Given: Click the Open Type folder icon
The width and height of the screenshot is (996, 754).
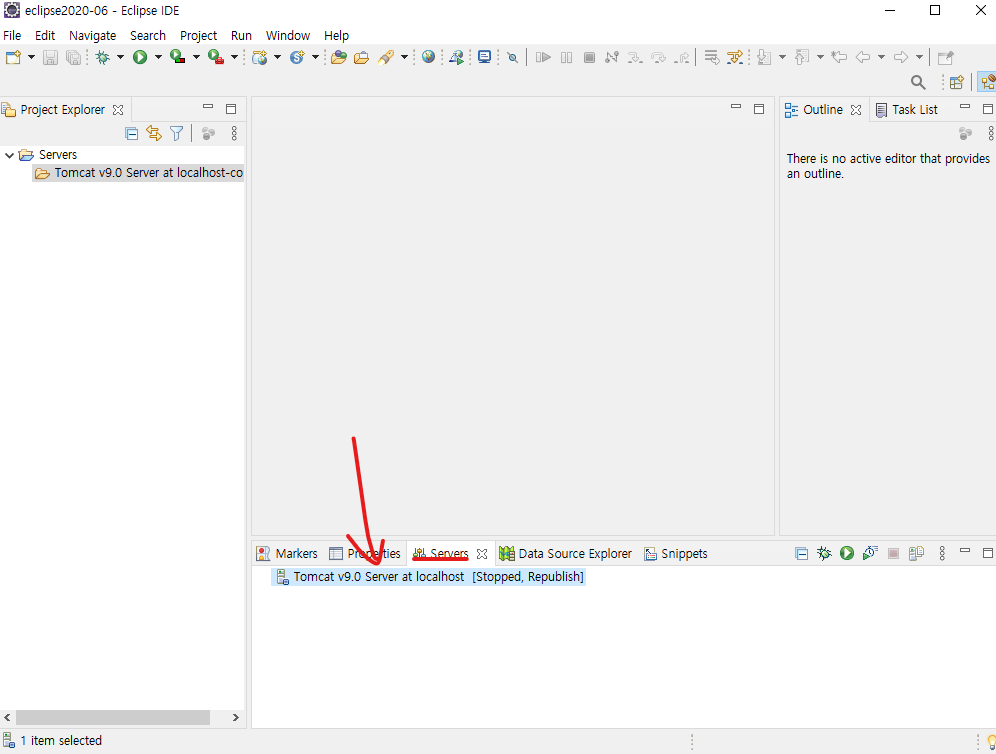Looking at the screenshot, I should point(339,57).
